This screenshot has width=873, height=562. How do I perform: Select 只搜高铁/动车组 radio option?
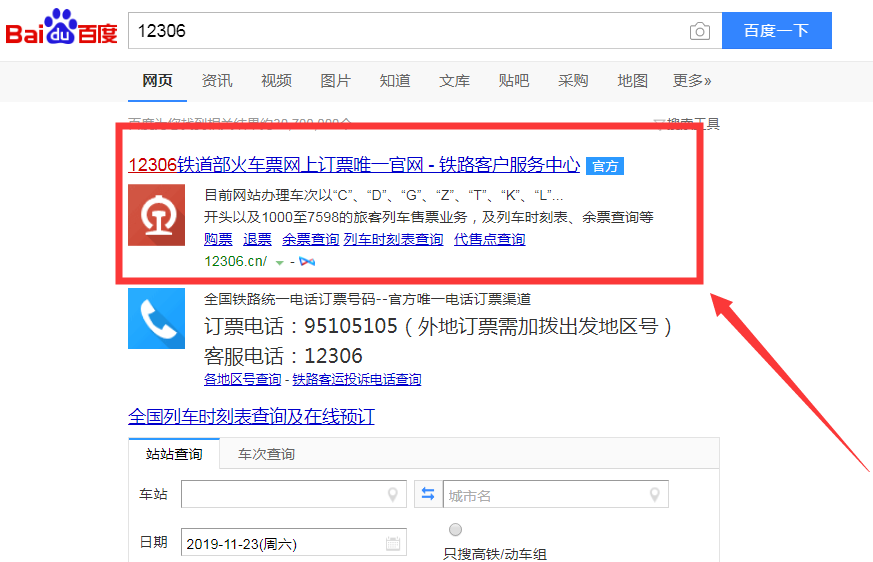coord(455,529)
